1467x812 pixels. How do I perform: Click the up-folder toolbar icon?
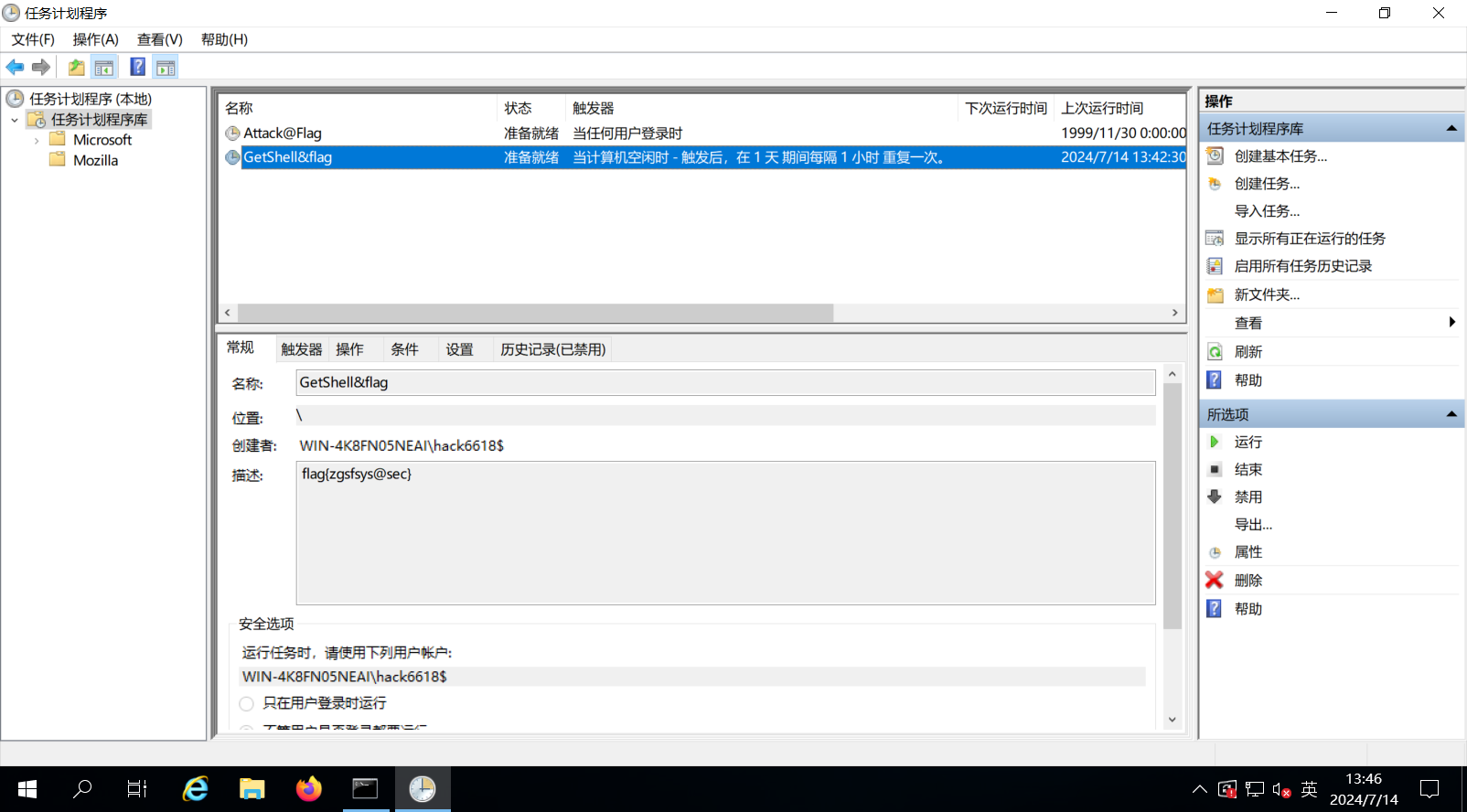[76, 67]
